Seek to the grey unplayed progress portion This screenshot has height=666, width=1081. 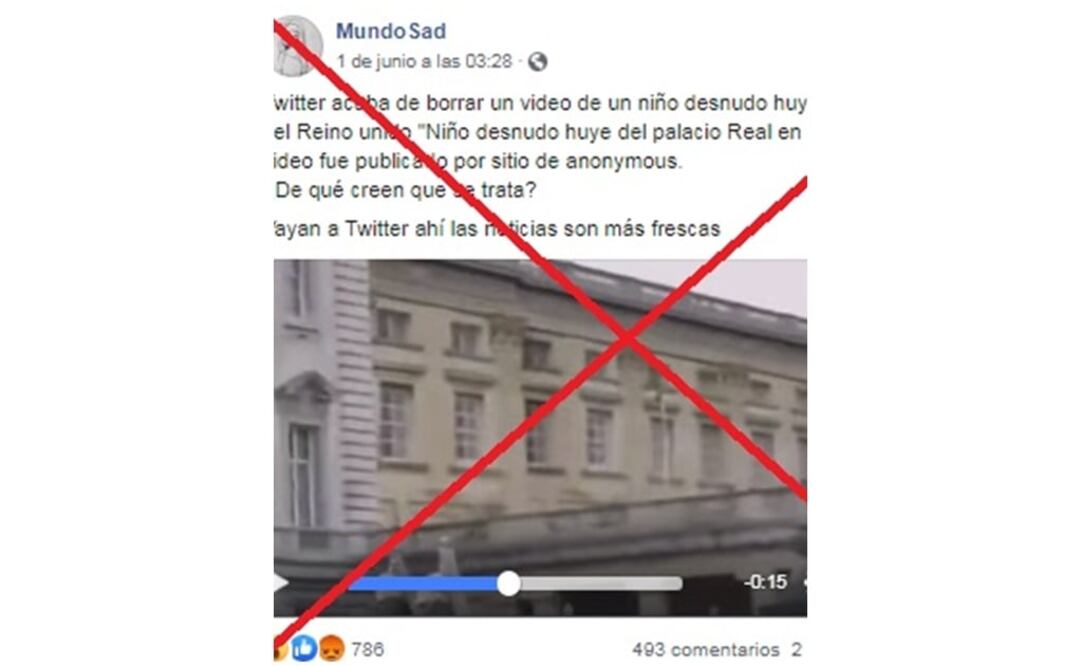tap(601, 584)
